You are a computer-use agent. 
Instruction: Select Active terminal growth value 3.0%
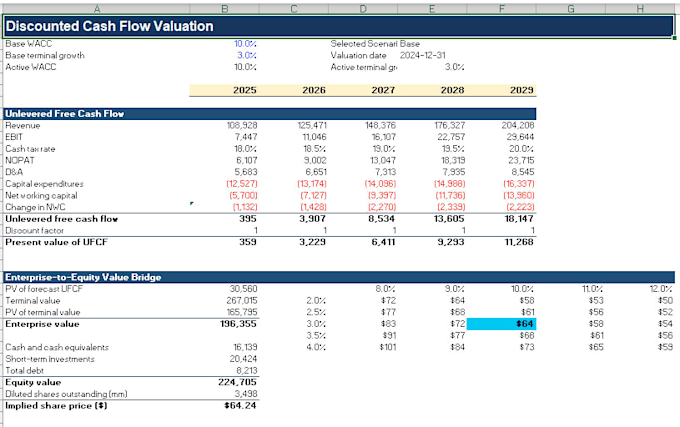[454, 67]
